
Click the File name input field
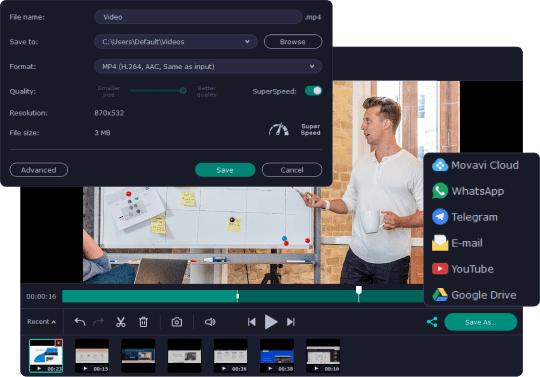[x=198, y=17]
